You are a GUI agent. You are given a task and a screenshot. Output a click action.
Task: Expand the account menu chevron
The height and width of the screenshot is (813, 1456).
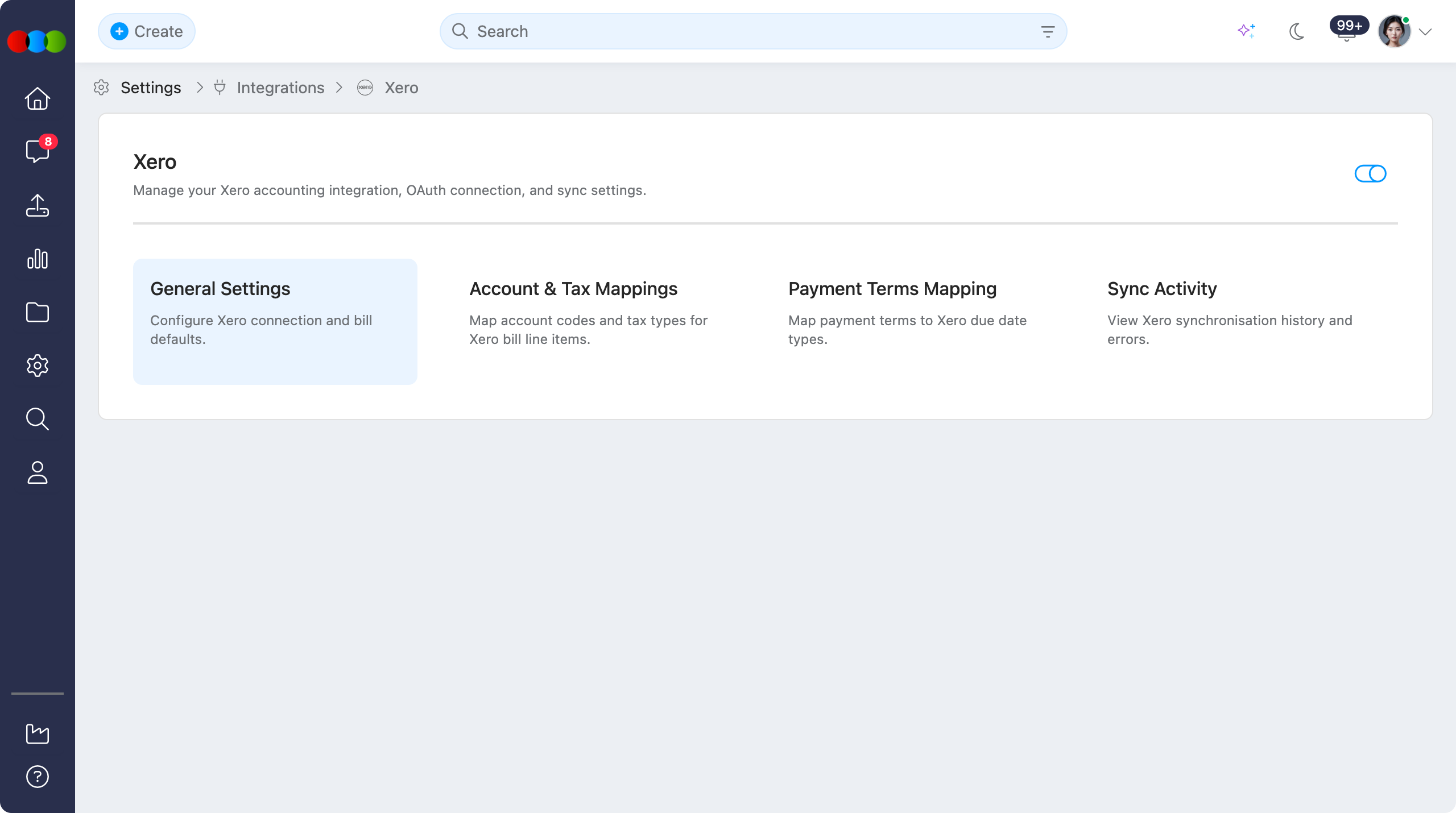point(1425,32)
